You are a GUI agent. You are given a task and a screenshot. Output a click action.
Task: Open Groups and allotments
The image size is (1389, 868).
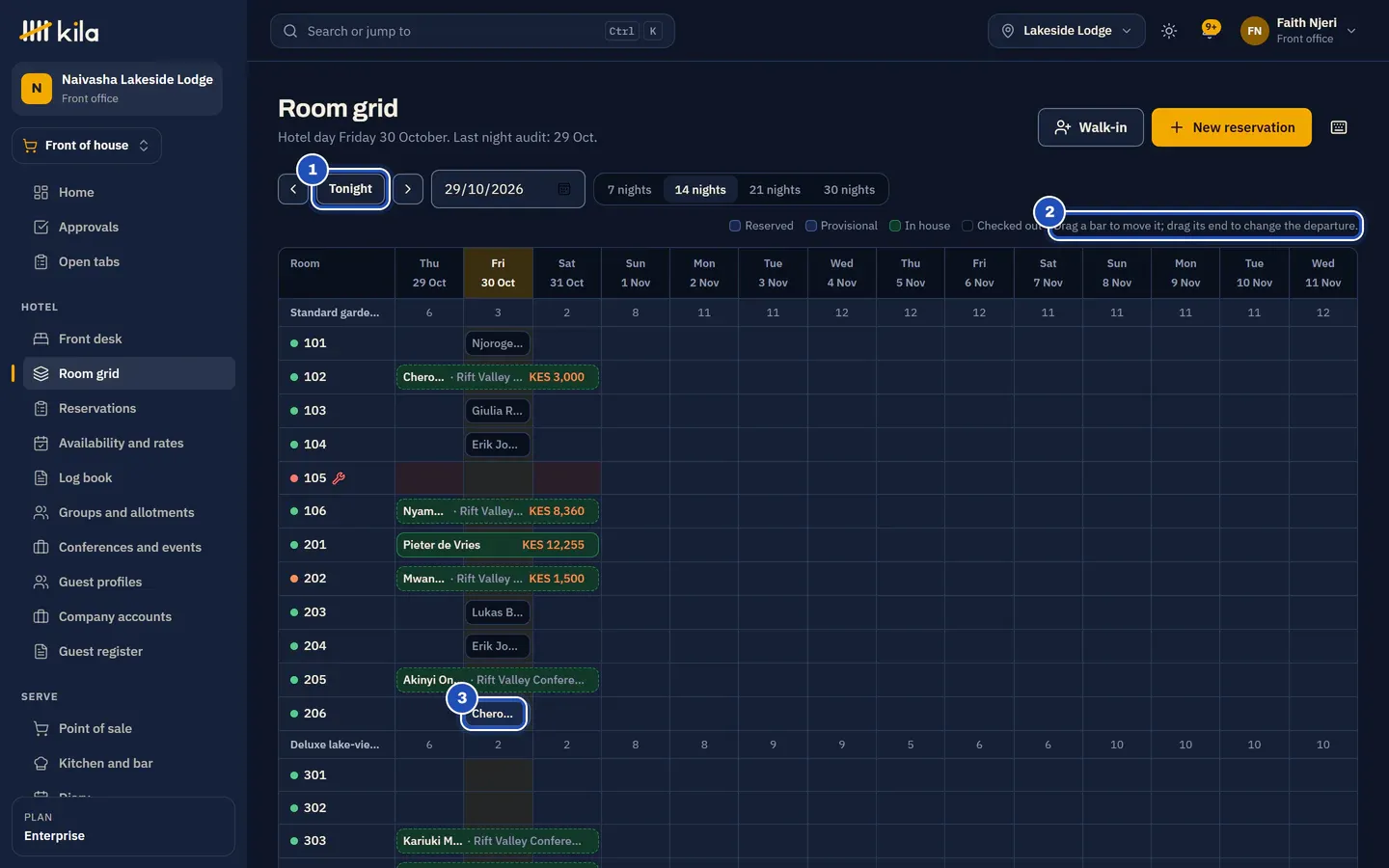click(x=129, y=513)
